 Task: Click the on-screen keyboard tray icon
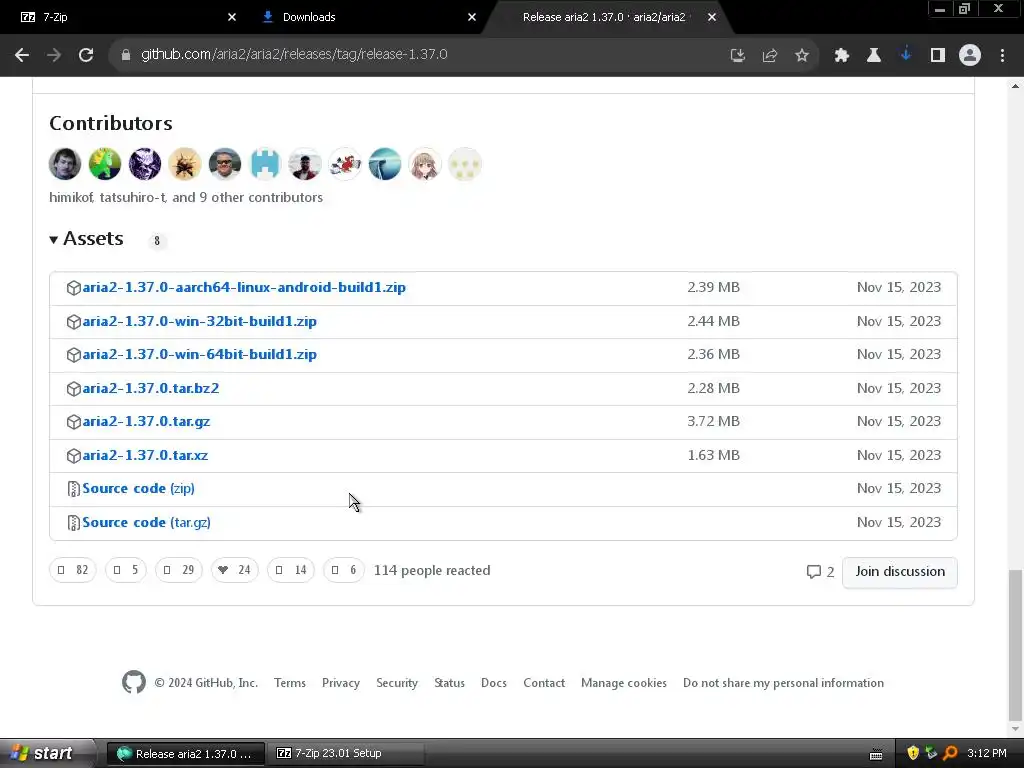[876, 754]
